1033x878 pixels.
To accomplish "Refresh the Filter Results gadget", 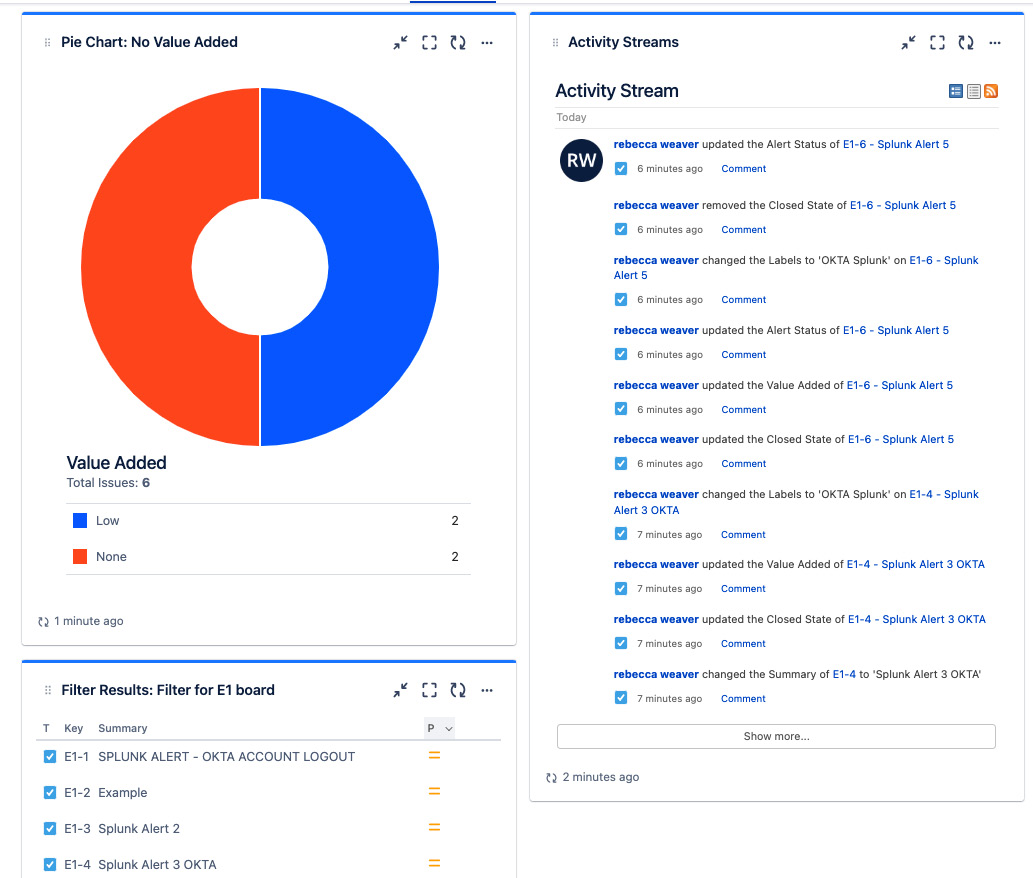I will (x=458, y=690).
